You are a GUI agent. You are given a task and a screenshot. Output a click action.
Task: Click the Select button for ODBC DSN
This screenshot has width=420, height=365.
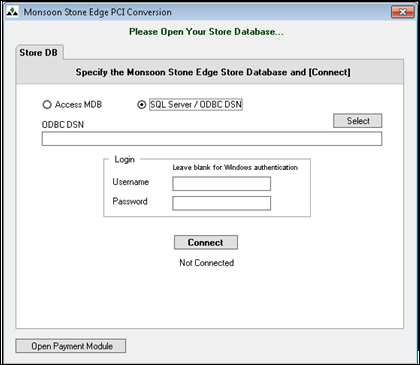click(x=358, y=121)
